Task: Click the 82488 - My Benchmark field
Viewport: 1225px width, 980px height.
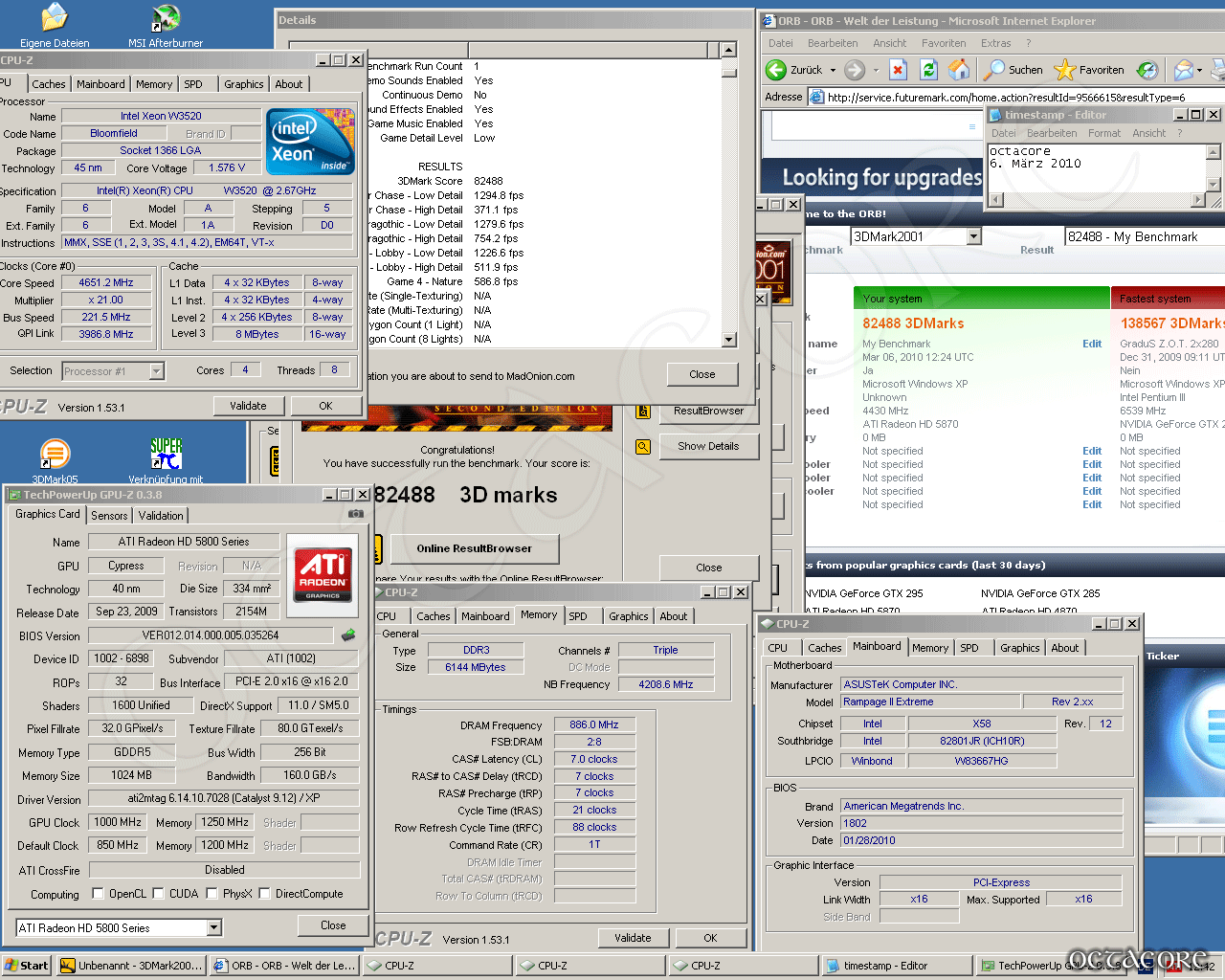Action: 1145,236
